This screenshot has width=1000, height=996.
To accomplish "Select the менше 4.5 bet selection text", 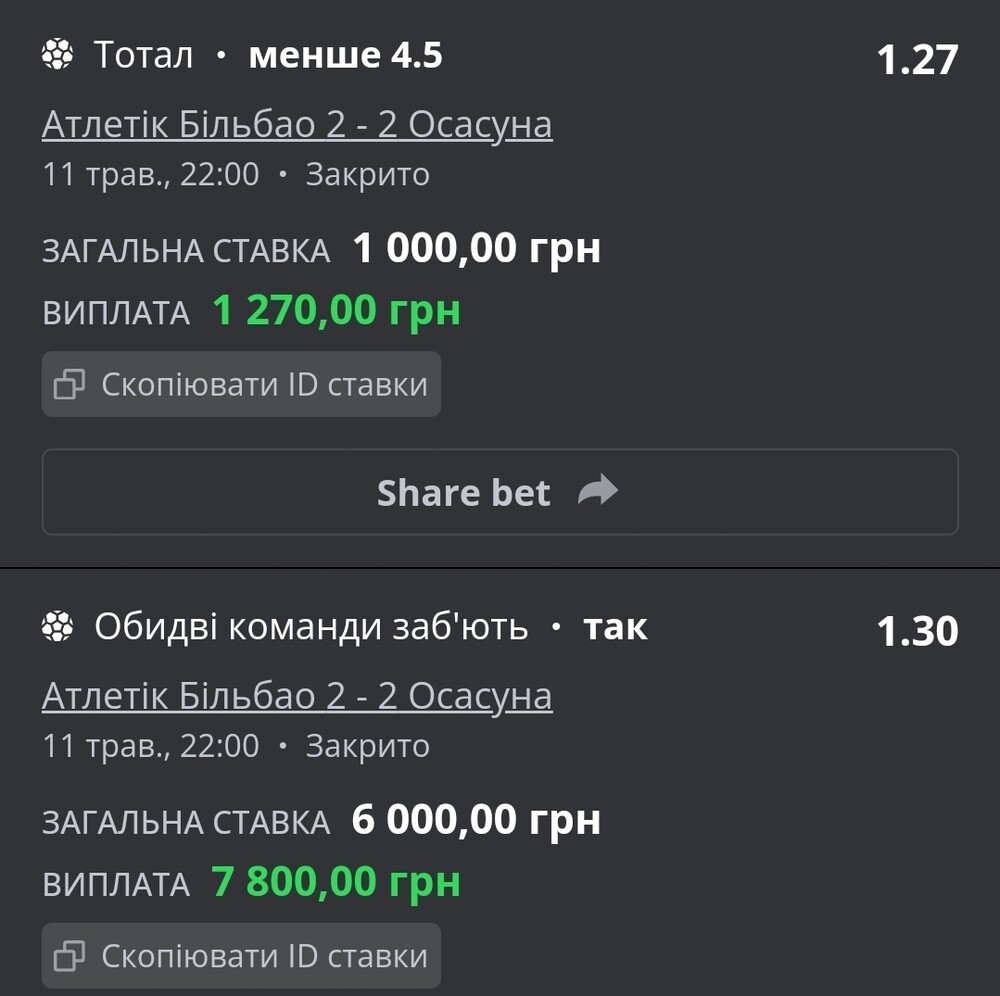I will coord(345,56).
